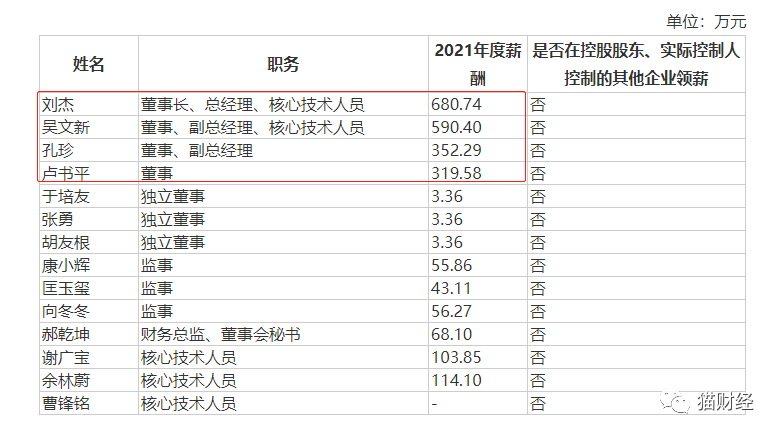Image resolution: width=778 pixels, height=435 pixels.
Task: Click the name 于培友
Action: click(65, 197)
